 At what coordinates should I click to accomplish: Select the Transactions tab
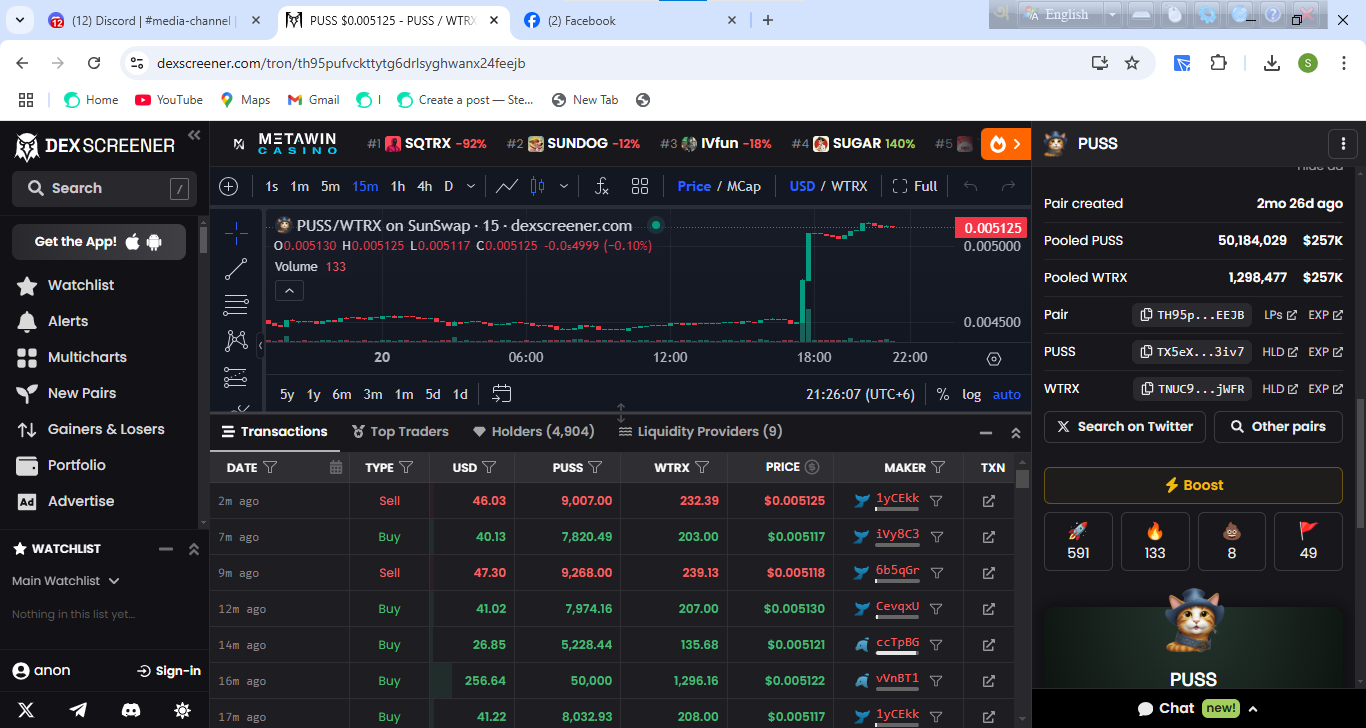coord(274,432)
